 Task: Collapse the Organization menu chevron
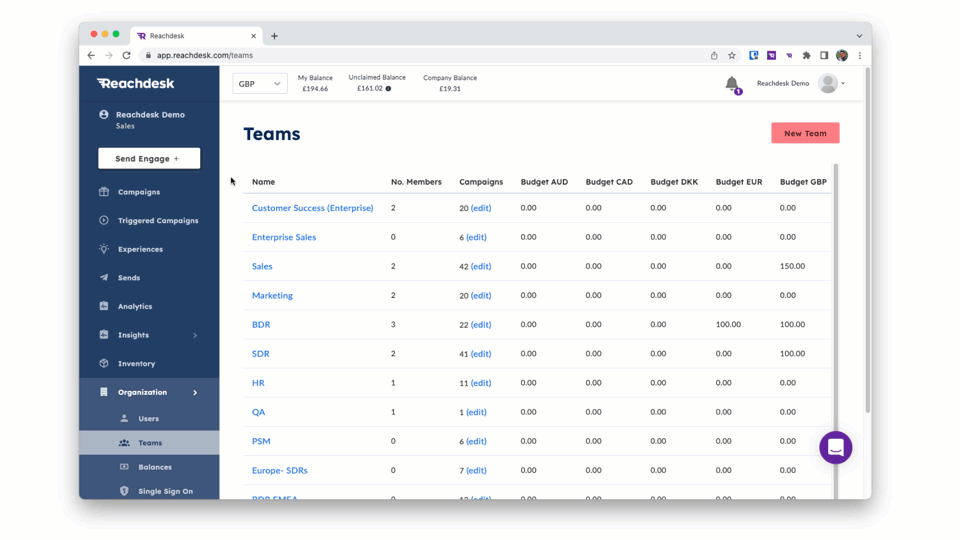click(x=195, y=392)
